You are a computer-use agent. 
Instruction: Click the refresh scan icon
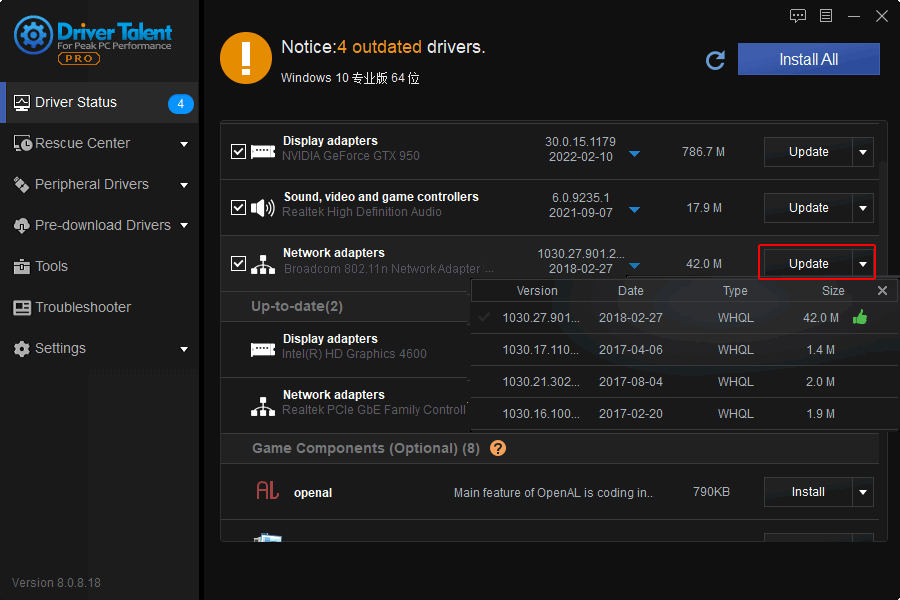pyautogui.click(x=715, y=60)
